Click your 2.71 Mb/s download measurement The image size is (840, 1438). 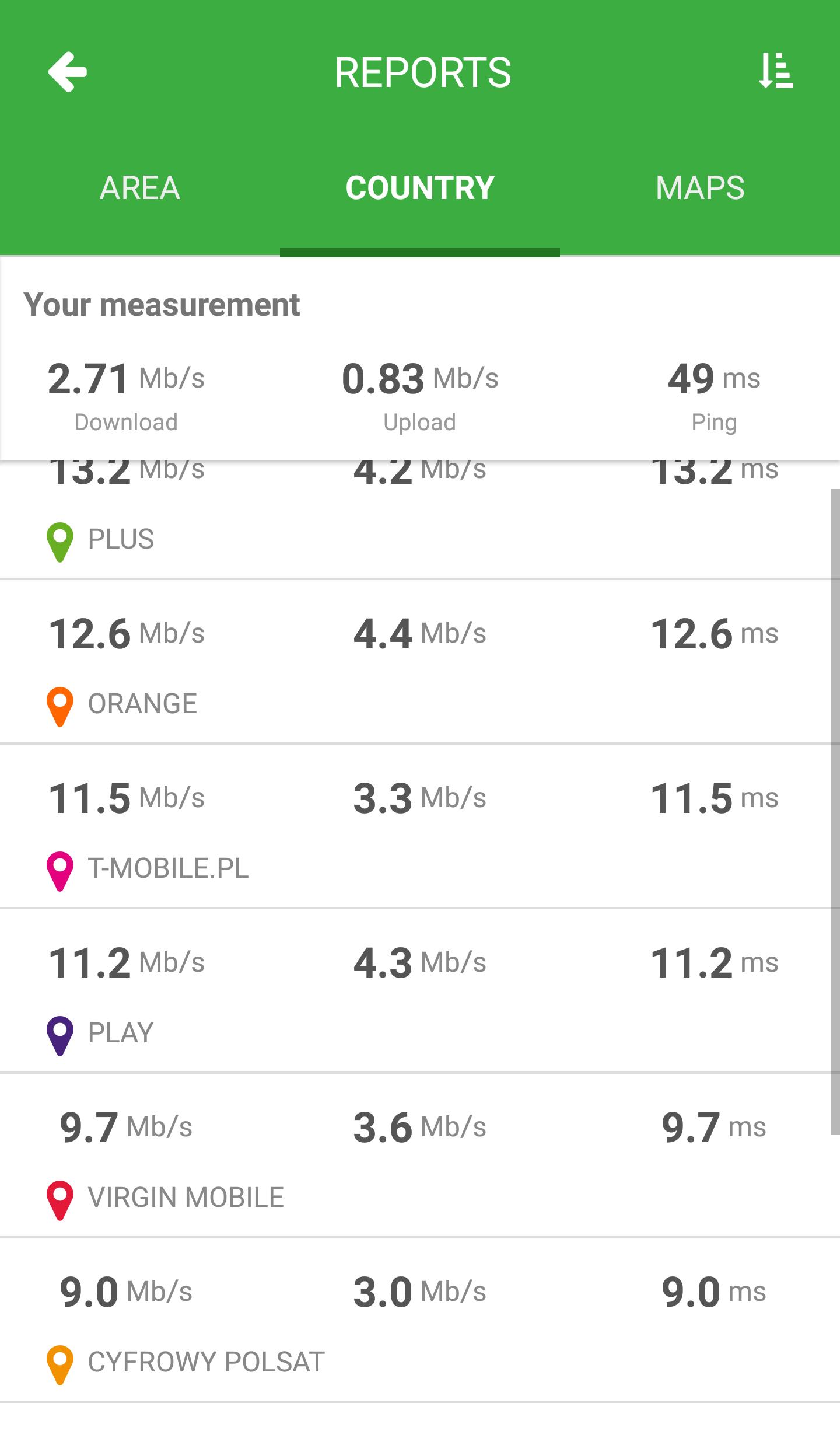coord(126,379)
